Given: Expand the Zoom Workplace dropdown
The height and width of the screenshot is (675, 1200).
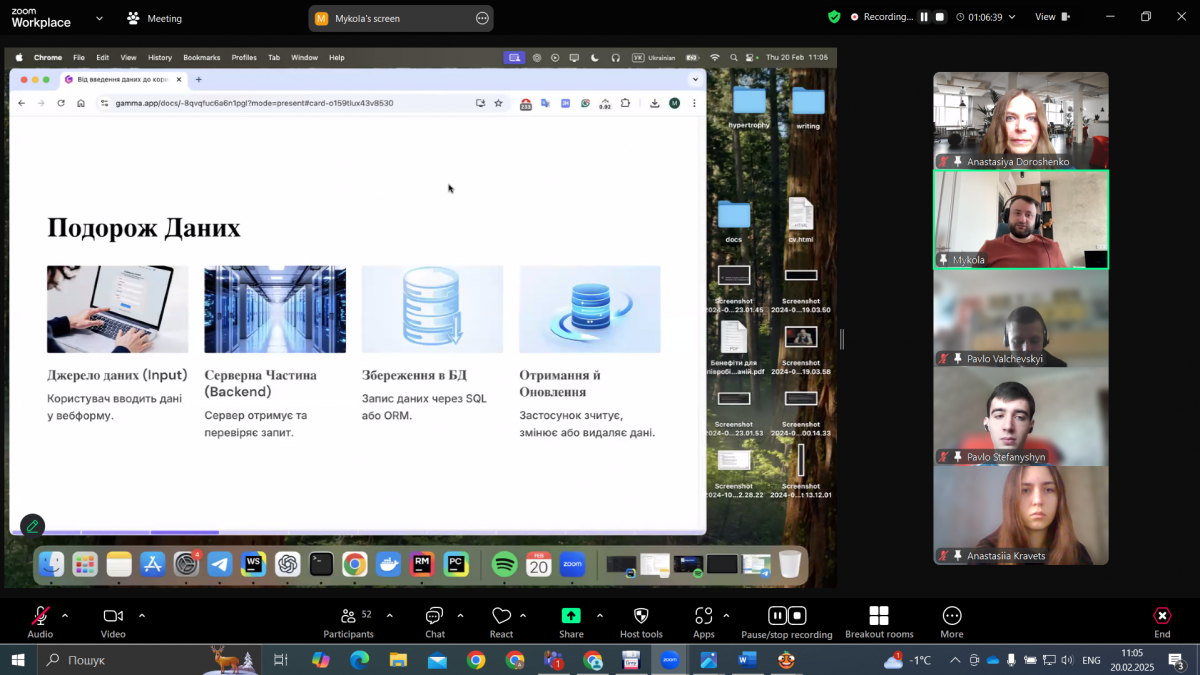Looking at the screenshot, I should (x=99, y=18).
